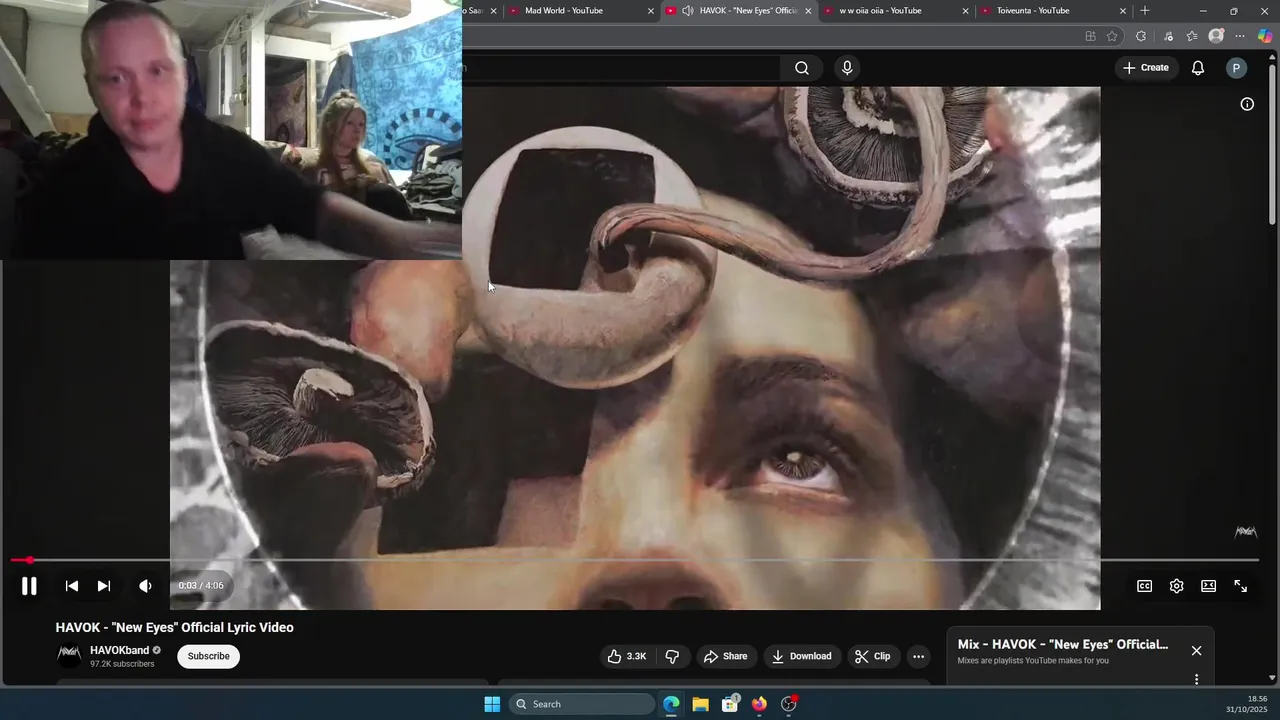1280x720 pixels.
Task: Start voice search with the microphone
Action: tap(847, 68)
